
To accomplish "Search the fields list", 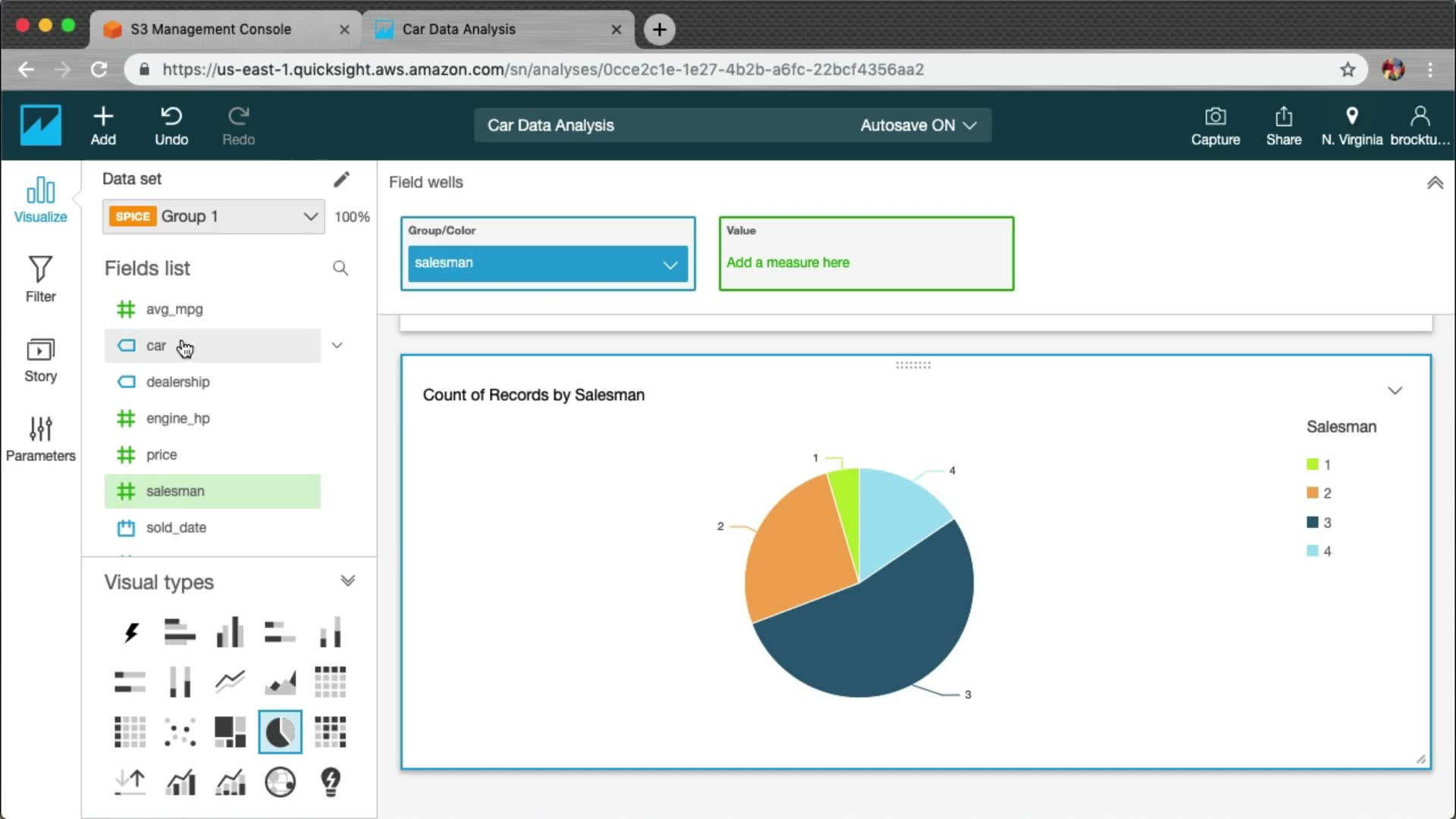I will click(340, 268).
